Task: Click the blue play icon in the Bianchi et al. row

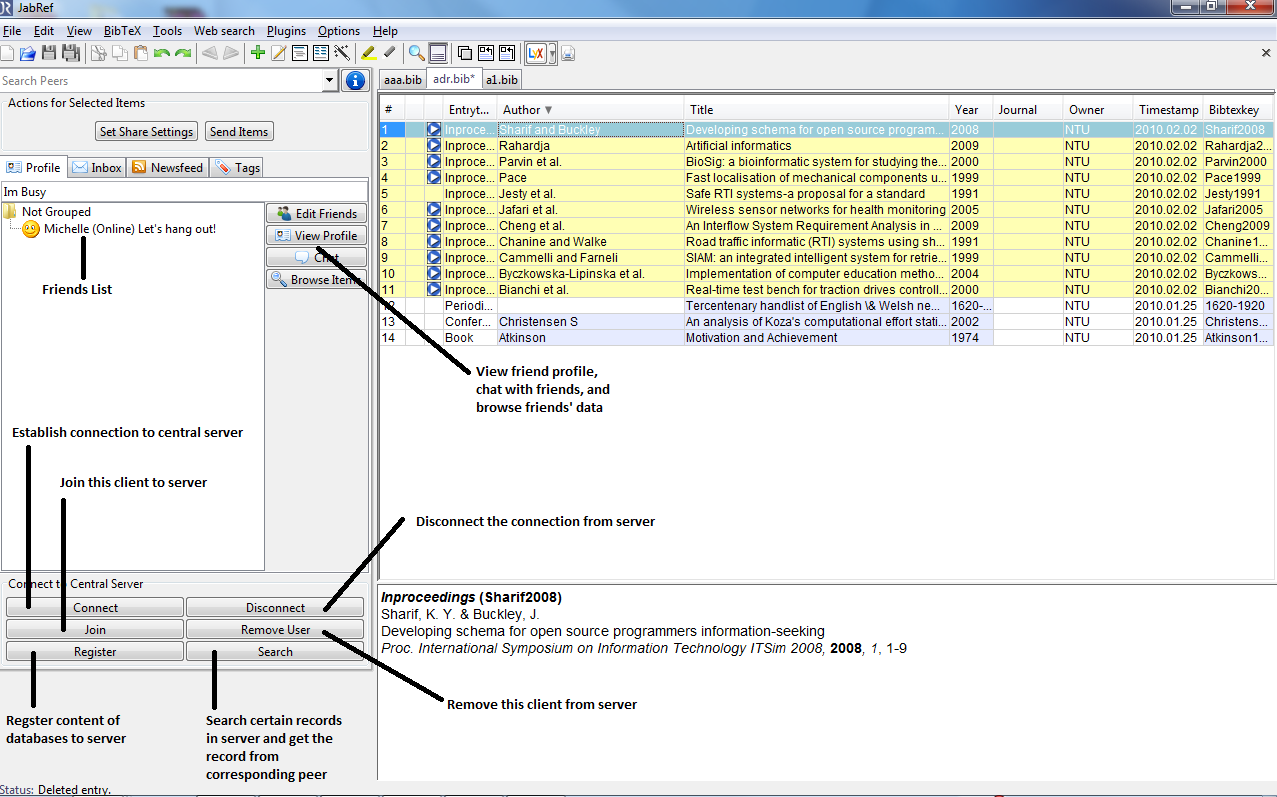Action: 434,290
